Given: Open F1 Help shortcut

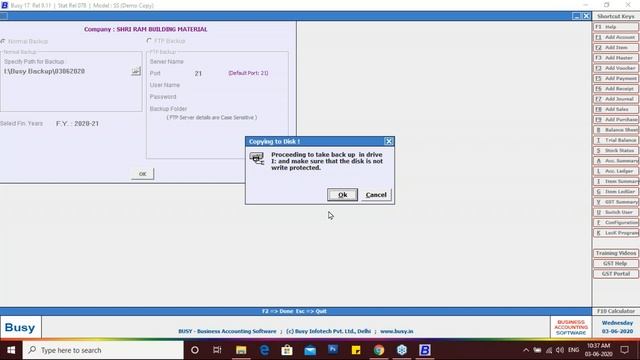Looking at the screenshot, I should tap(616, 27).
